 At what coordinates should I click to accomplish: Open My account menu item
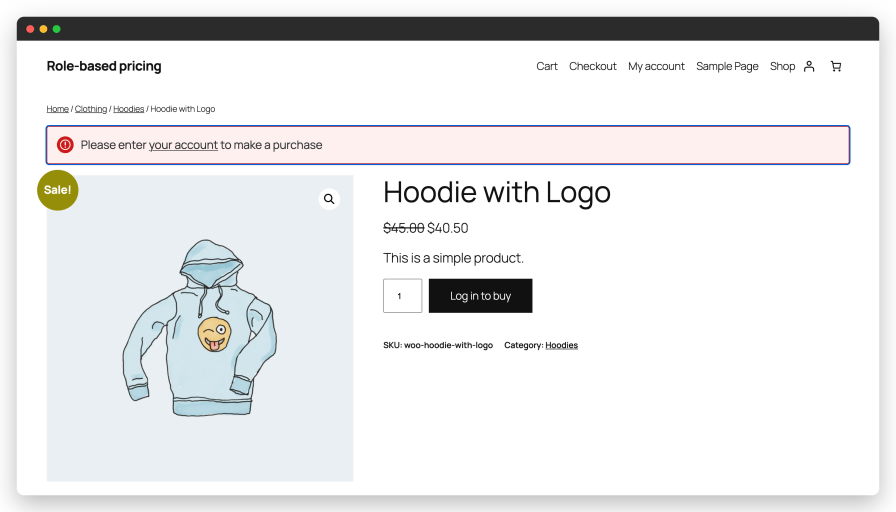click(656, 66)
